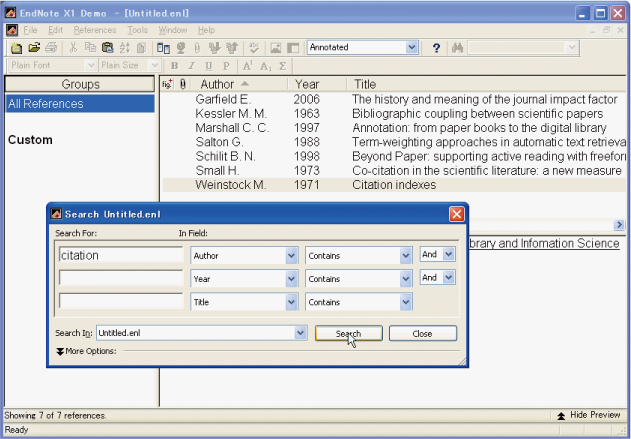
Task: Click the Copy Formatted icon
Action: click(x=141, y=48)
